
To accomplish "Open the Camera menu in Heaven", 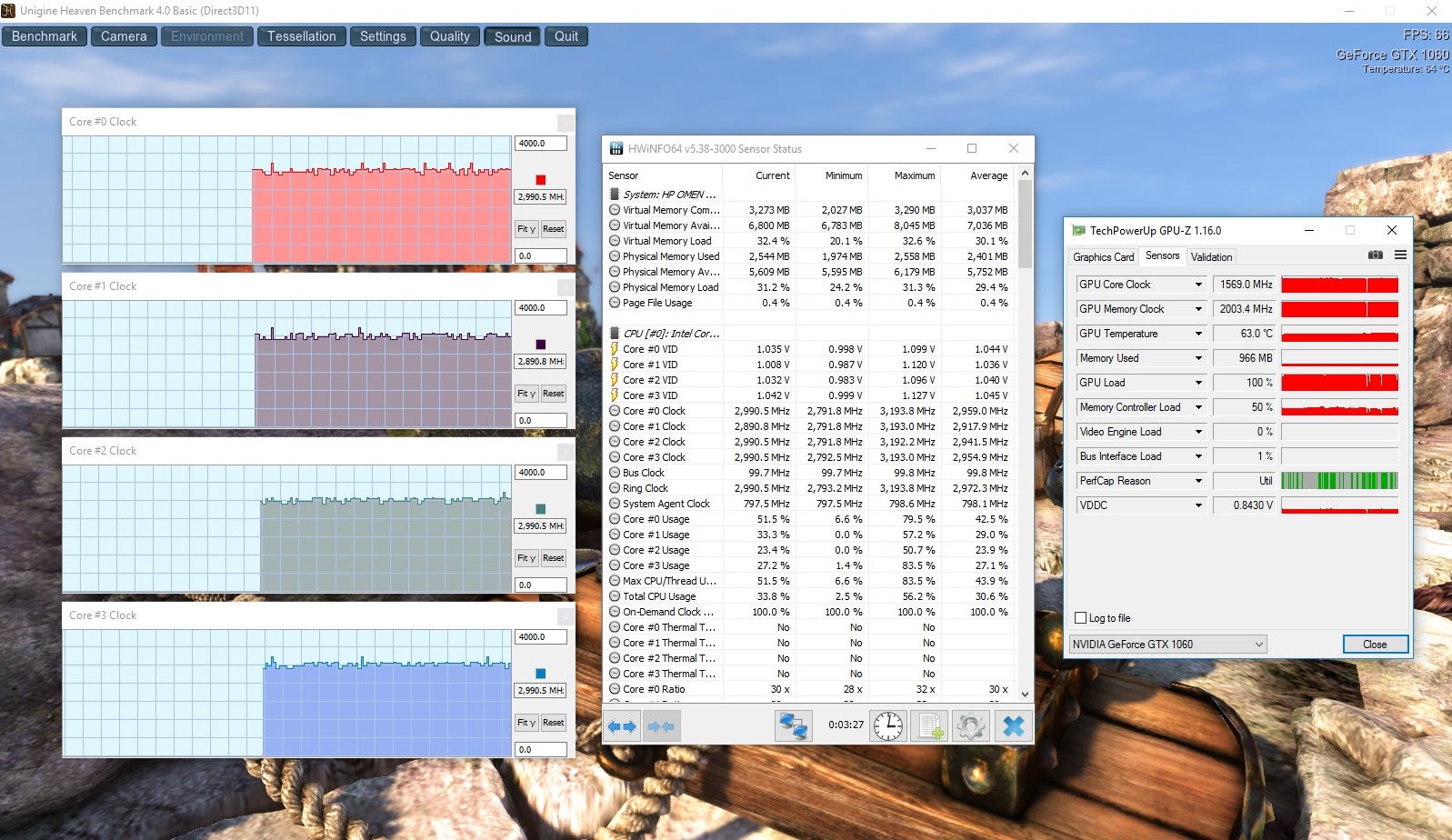I will (124, 36).
